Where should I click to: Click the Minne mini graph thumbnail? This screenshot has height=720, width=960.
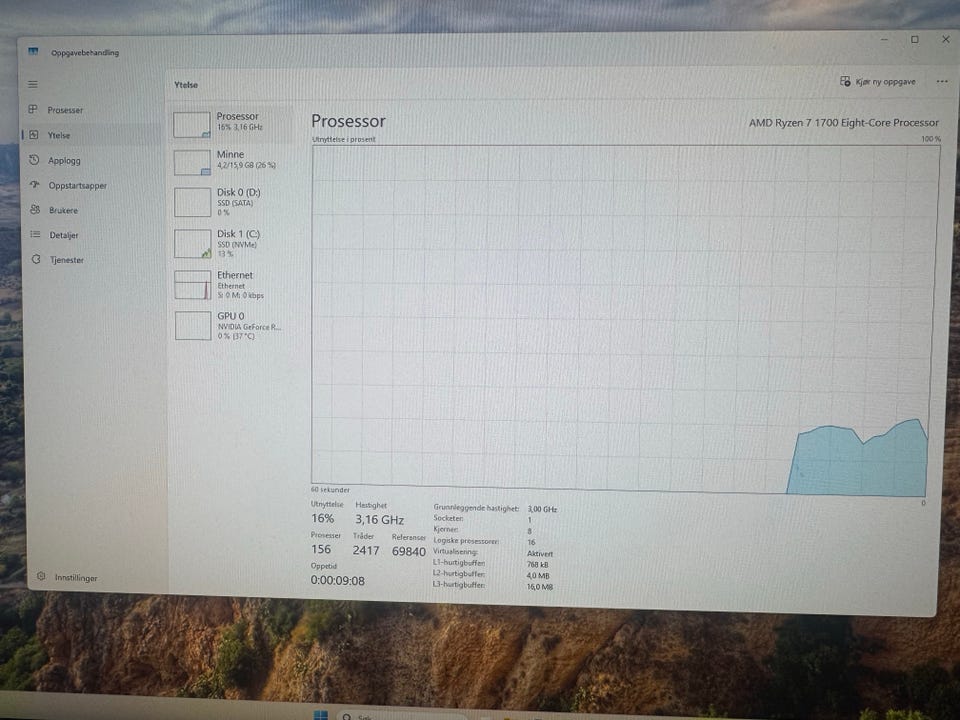coord(192,163)
